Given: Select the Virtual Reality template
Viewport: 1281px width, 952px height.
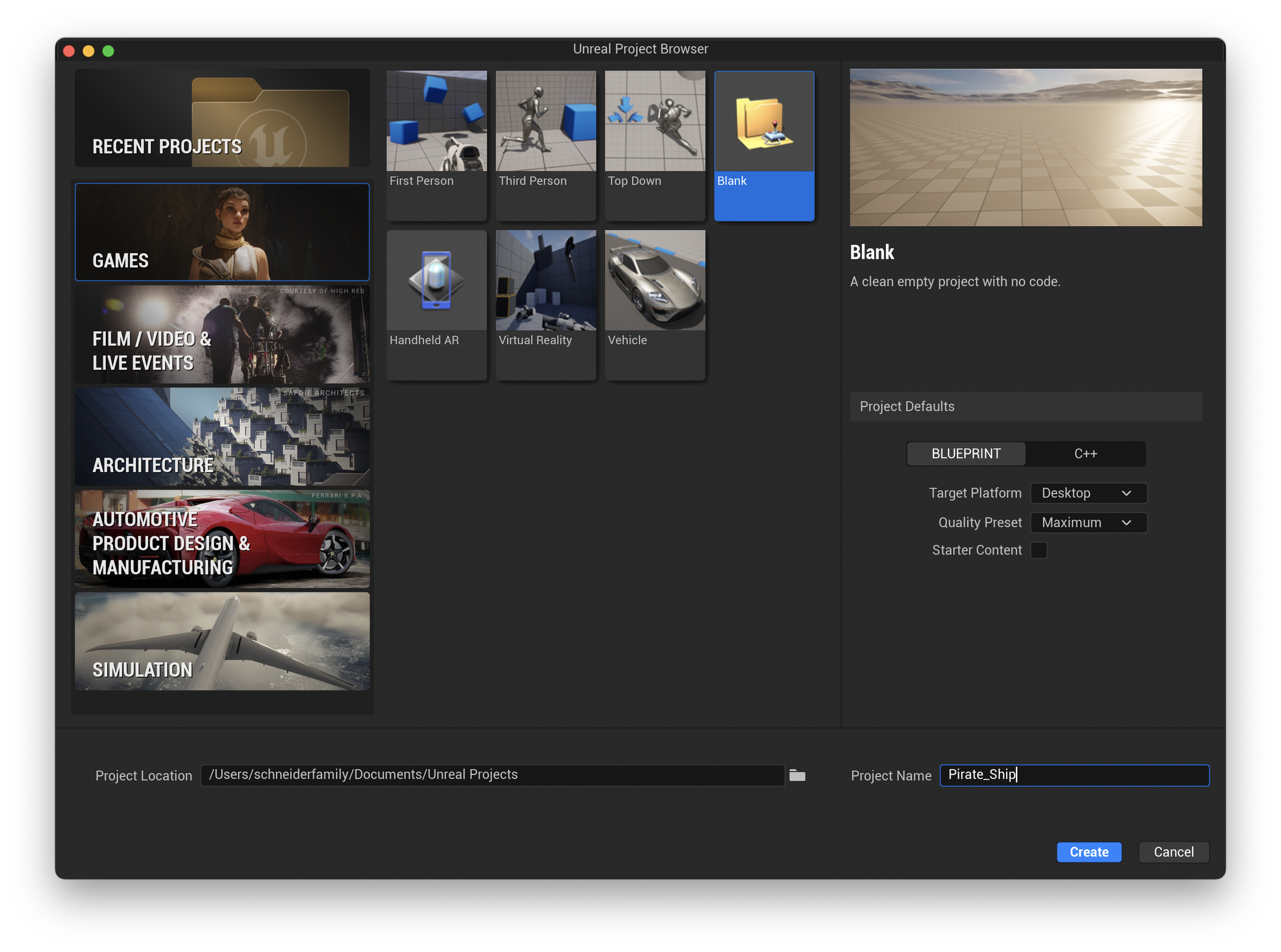Looking at the screenshot, I should coord(545,304).
